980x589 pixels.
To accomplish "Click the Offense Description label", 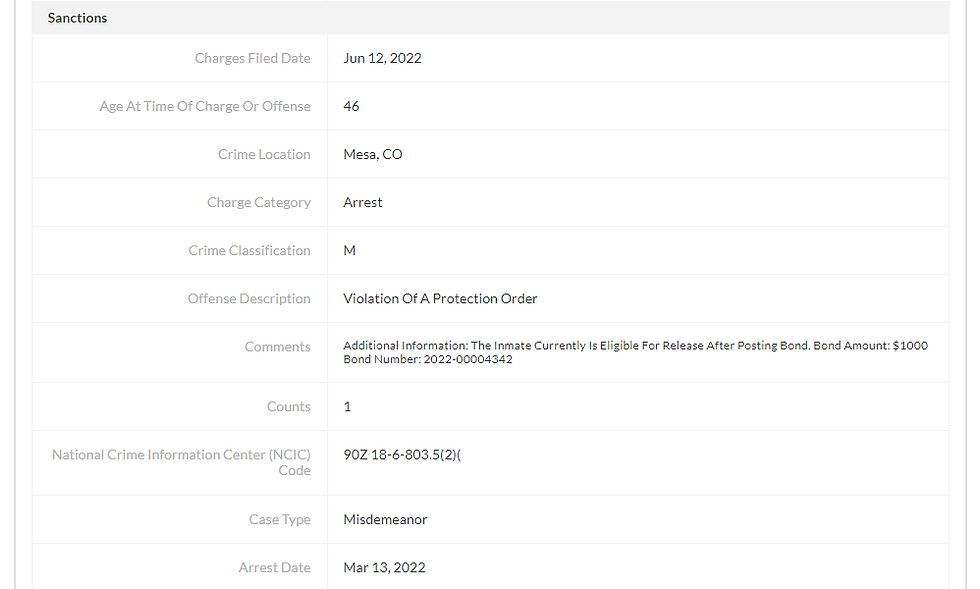I will point(249,298).
